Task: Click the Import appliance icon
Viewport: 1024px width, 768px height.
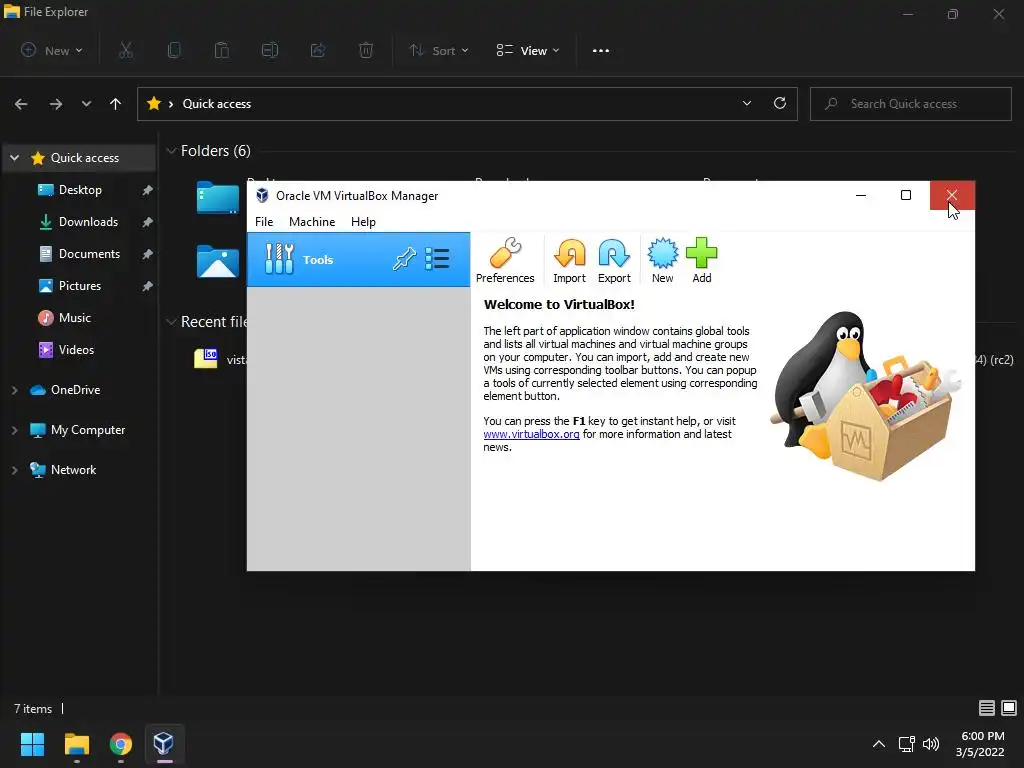Action: point(569,260)
